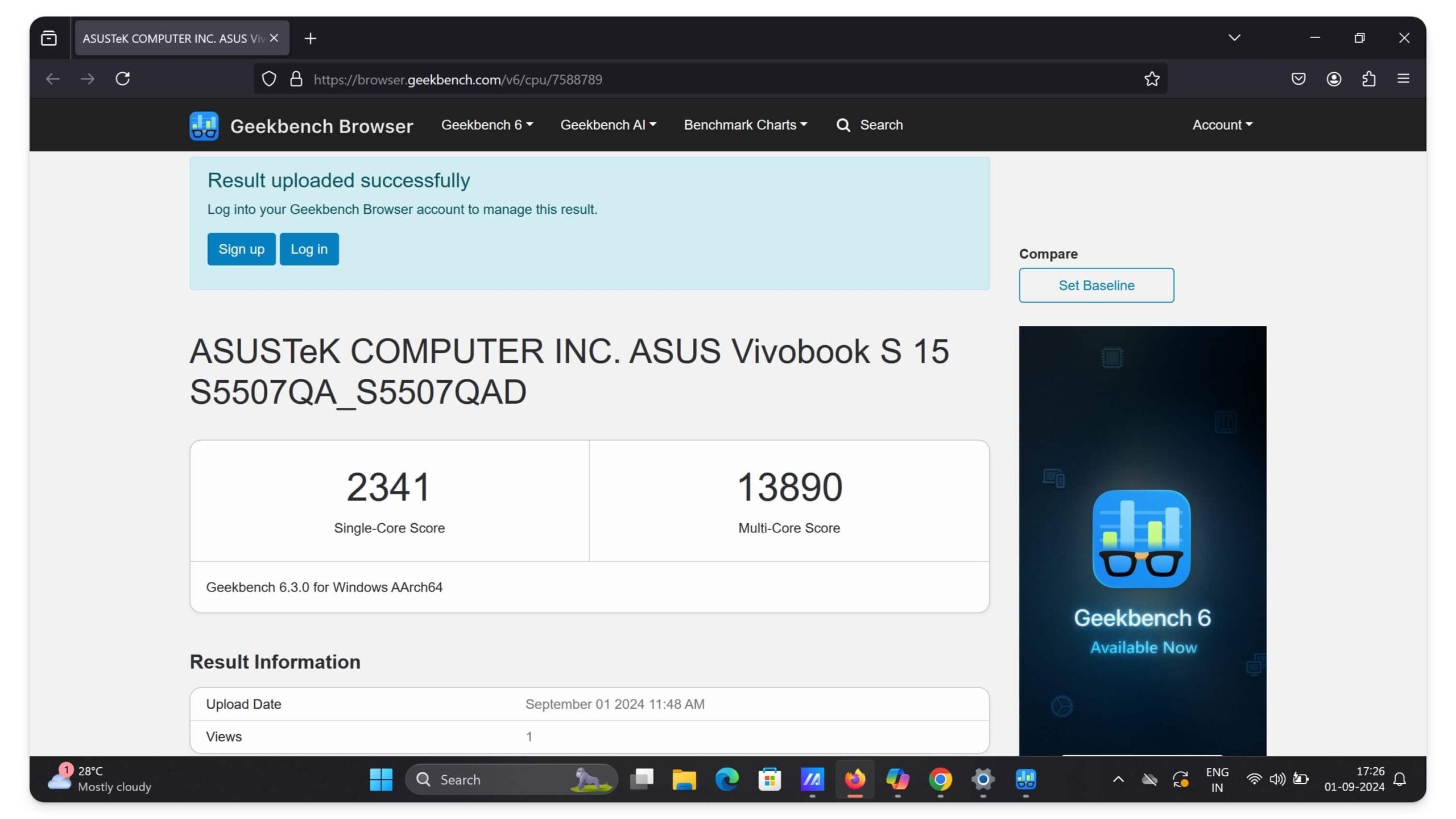Open the Firefox extensions icon
Image resolution: width=1456 pixels, height=819 pixels.
click(x=1368, y=78)
